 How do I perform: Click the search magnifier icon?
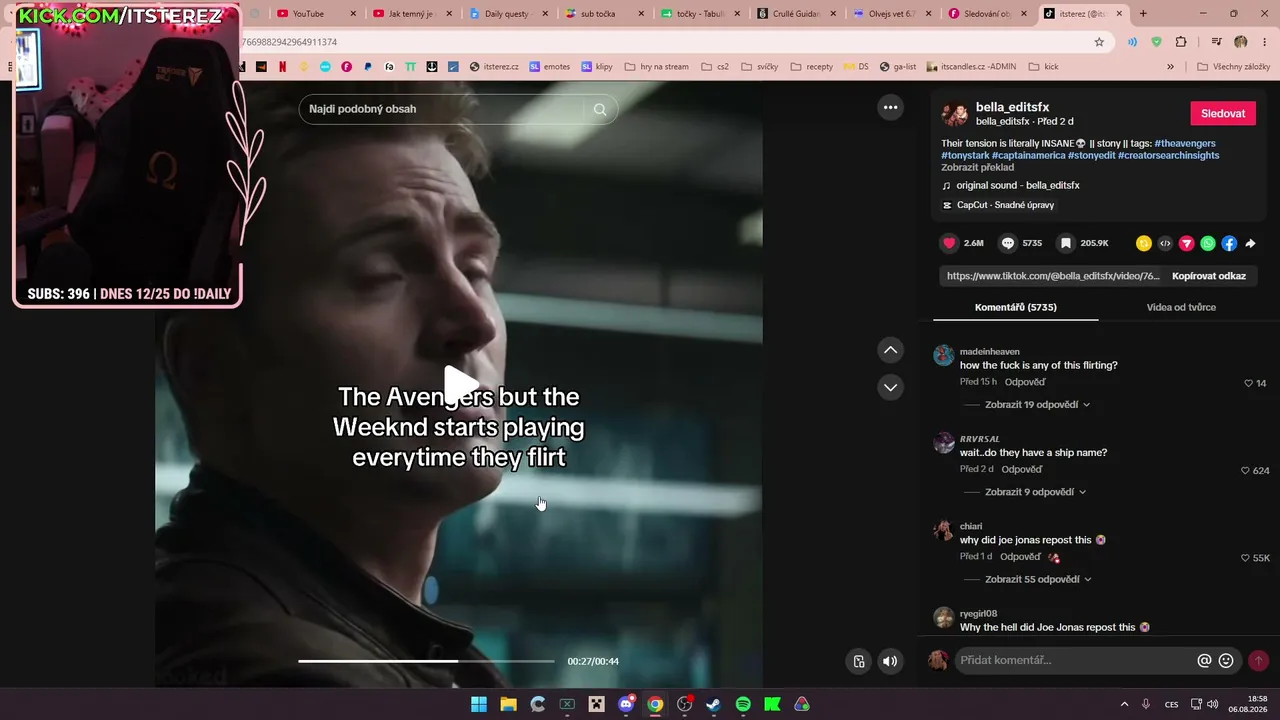(600, 109)
